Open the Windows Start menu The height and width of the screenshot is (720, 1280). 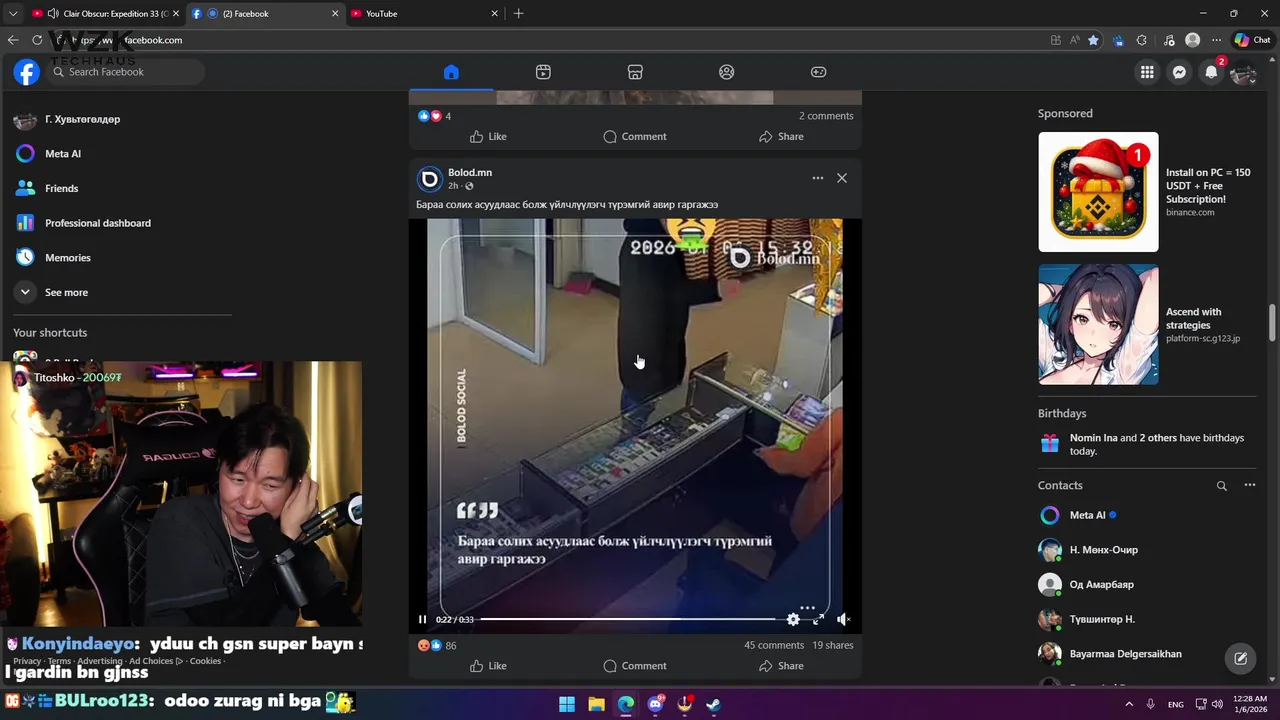(567, 704)
